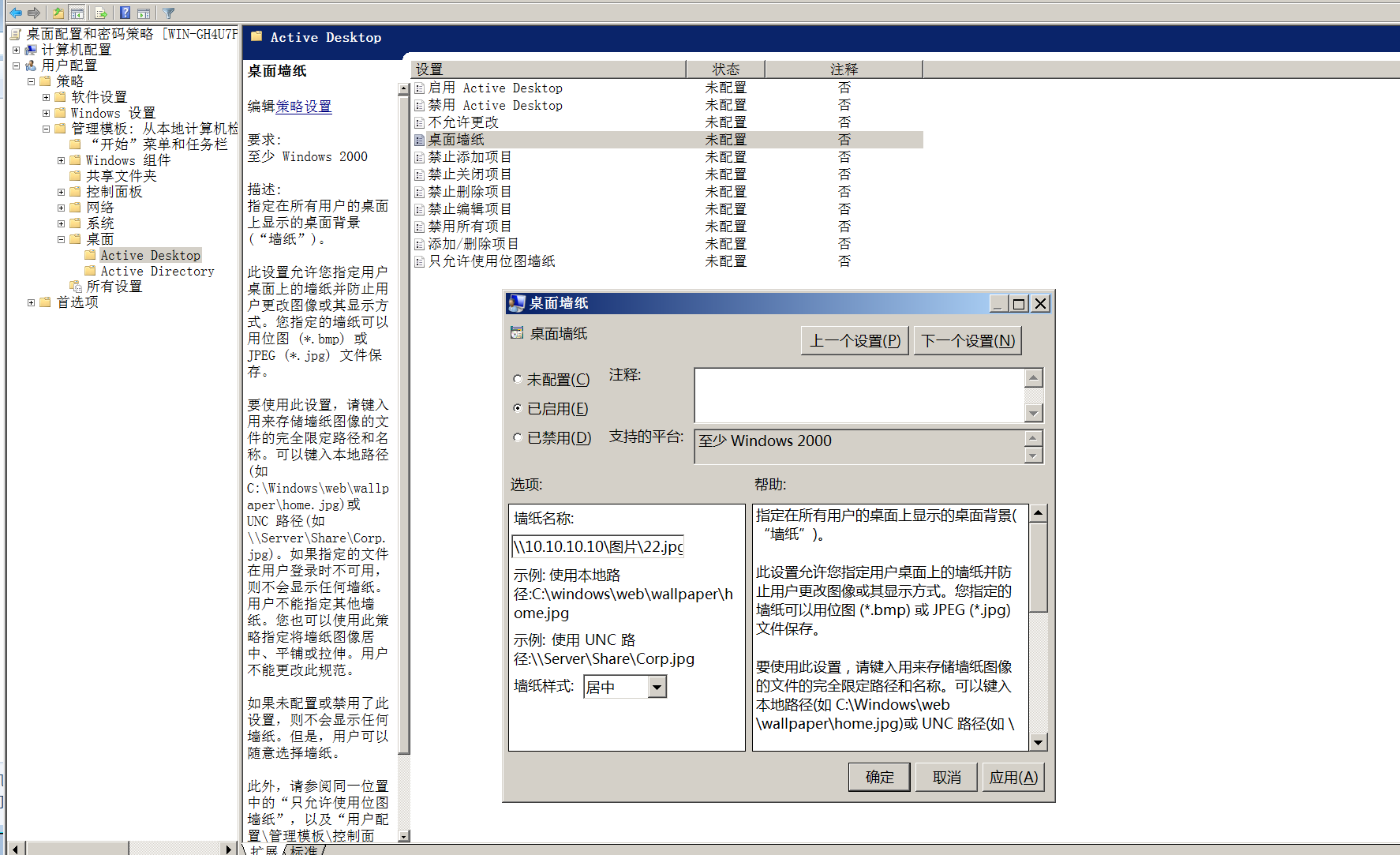Viewport: 1400px width, 855px height.
Task: Toggle the Show/Hide Console Tree icon
Action: coord(77,13)
